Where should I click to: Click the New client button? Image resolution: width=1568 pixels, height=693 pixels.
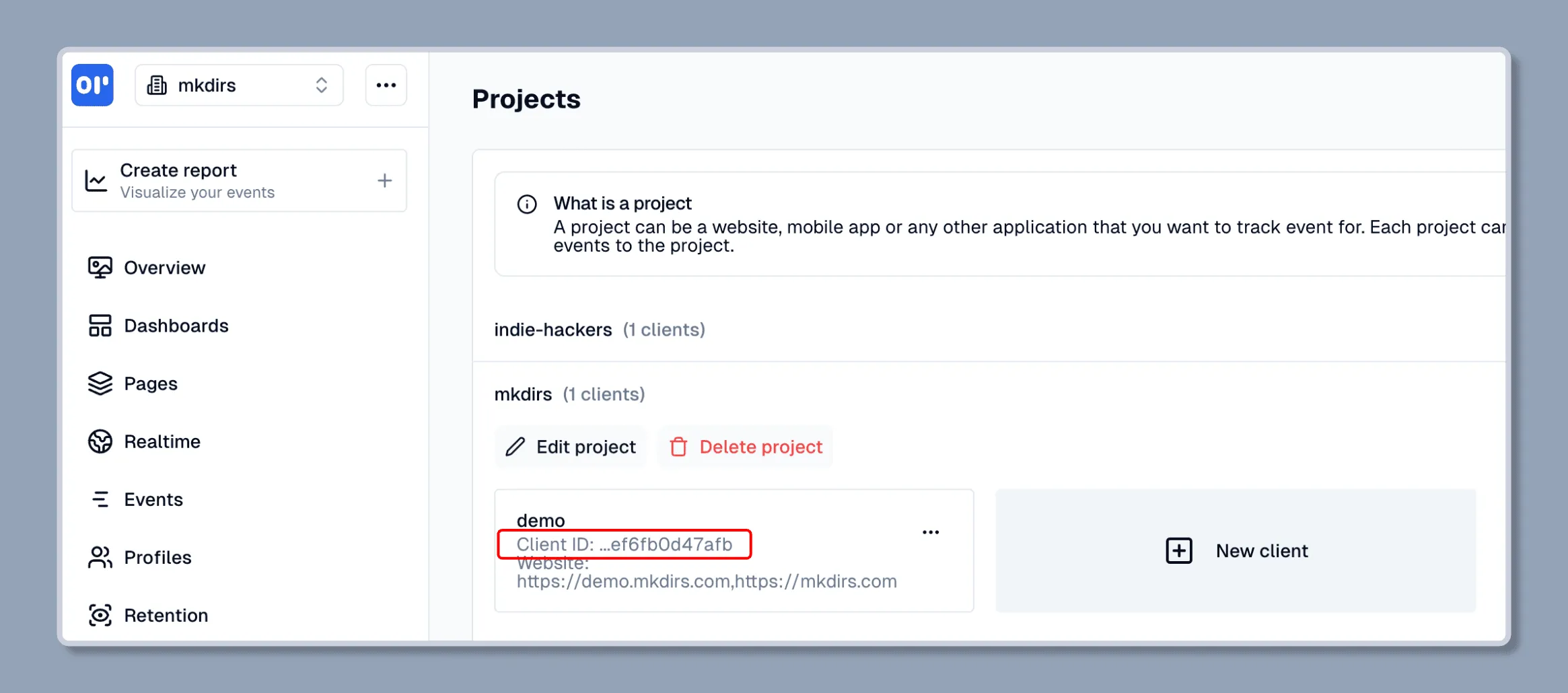[1237, 550]
